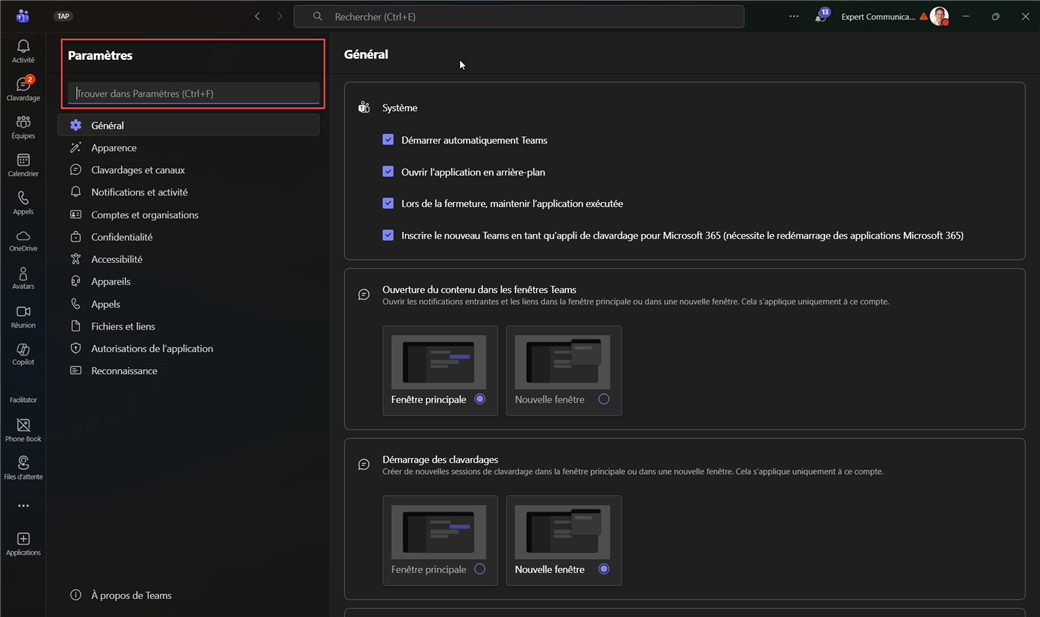Click the back navigation arrow
The width and height of the screenshot is (1040, 617).
point(258,17)
